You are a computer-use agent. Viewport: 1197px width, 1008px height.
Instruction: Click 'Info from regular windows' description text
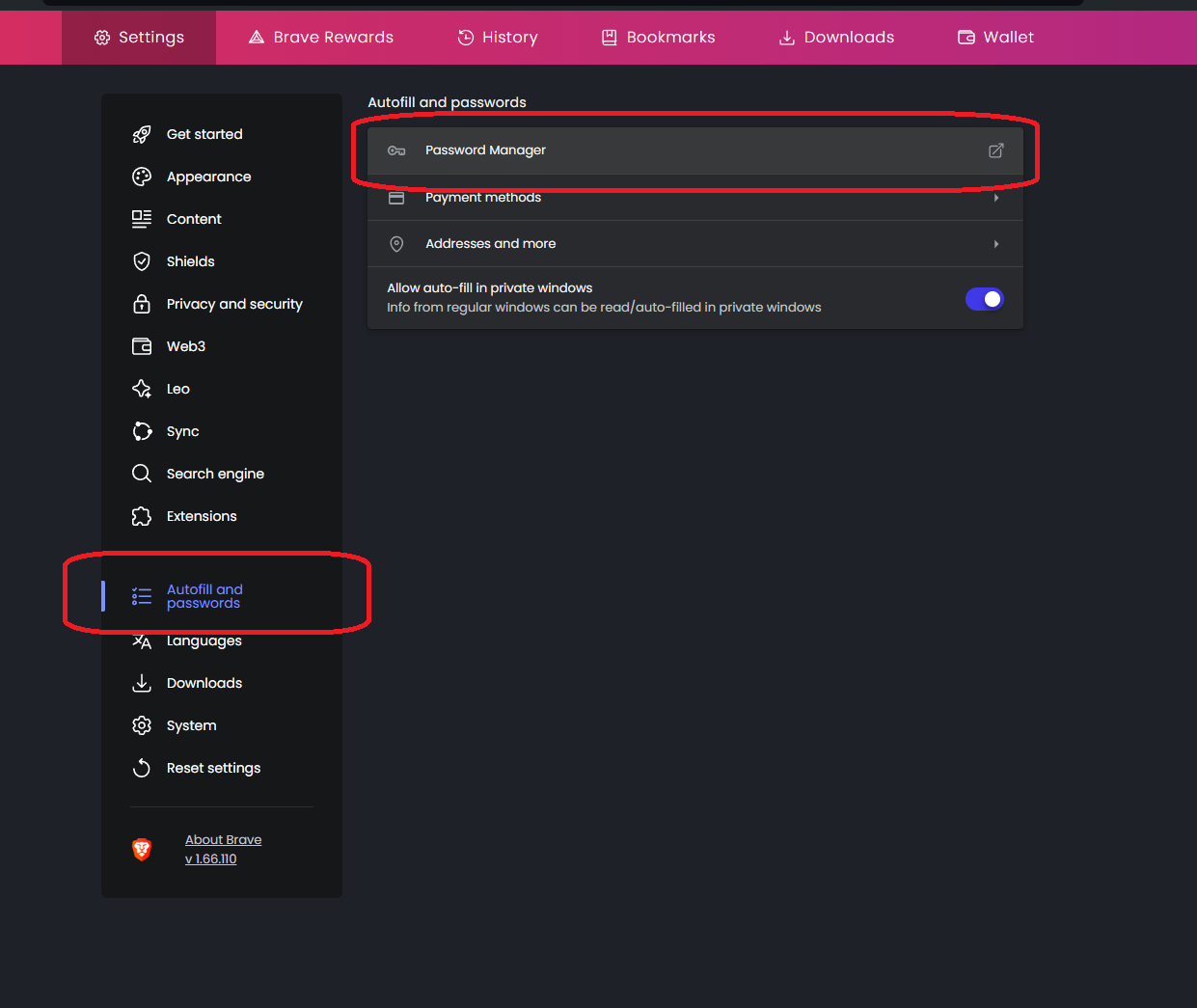(x=604, y=307)
